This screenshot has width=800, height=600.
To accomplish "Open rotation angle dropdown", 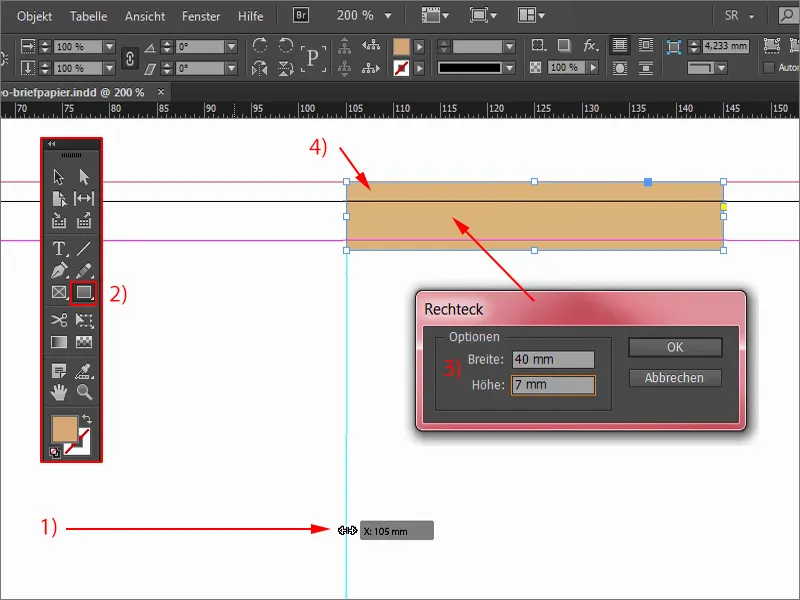I will point(231,46).
